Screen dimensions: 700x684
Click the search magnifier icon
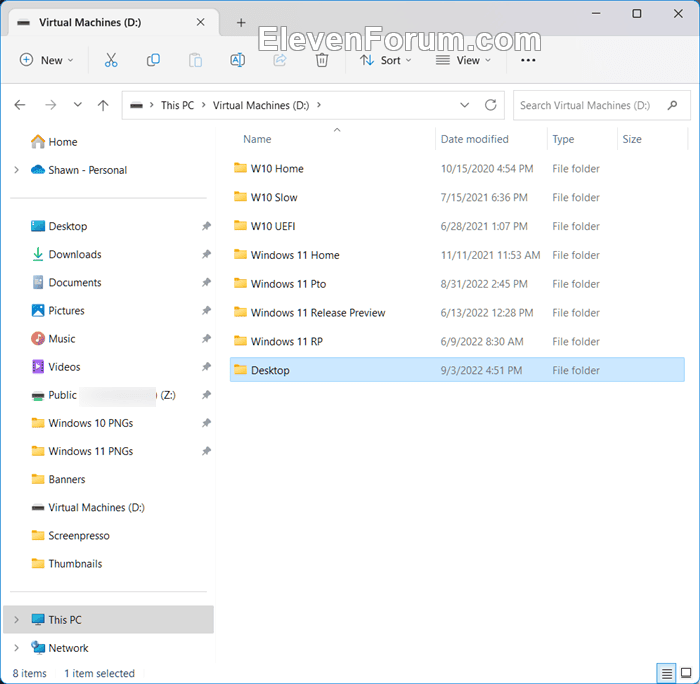(x=672, y=105)
